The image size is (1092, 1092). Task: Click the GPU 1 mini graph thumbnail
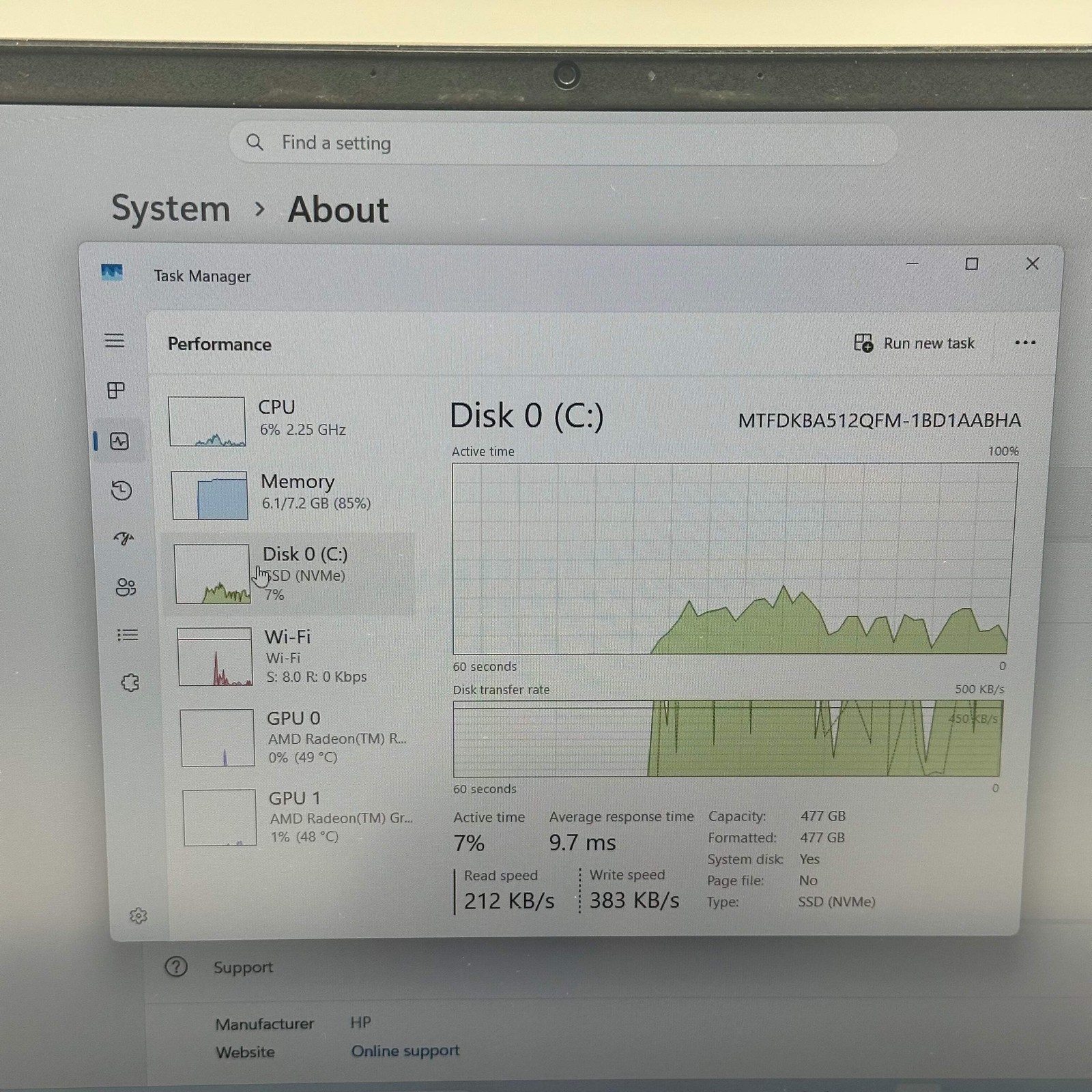[220, 818]
